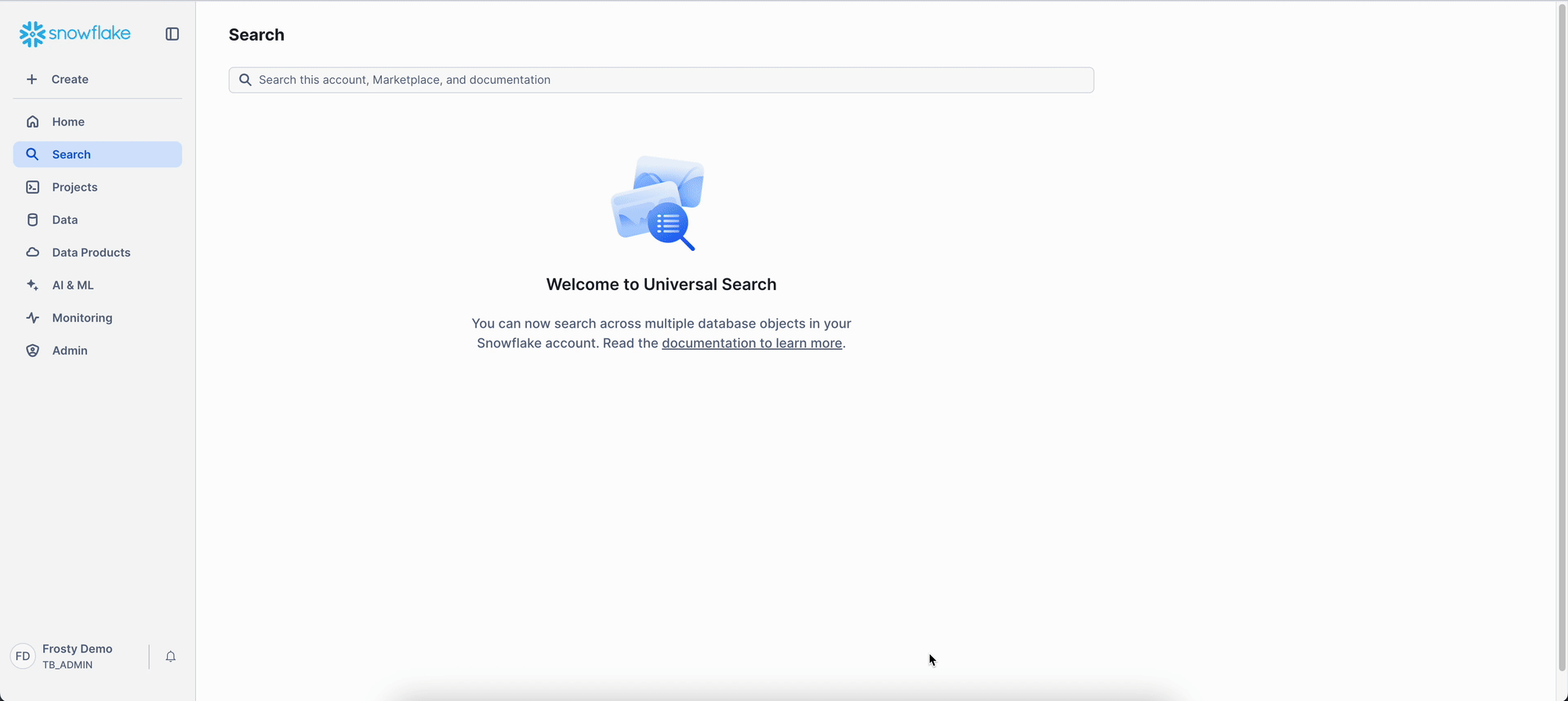Screen dimensions: 1568x701
Task: Open the documentation to learn more link
Action: [752, 343]
